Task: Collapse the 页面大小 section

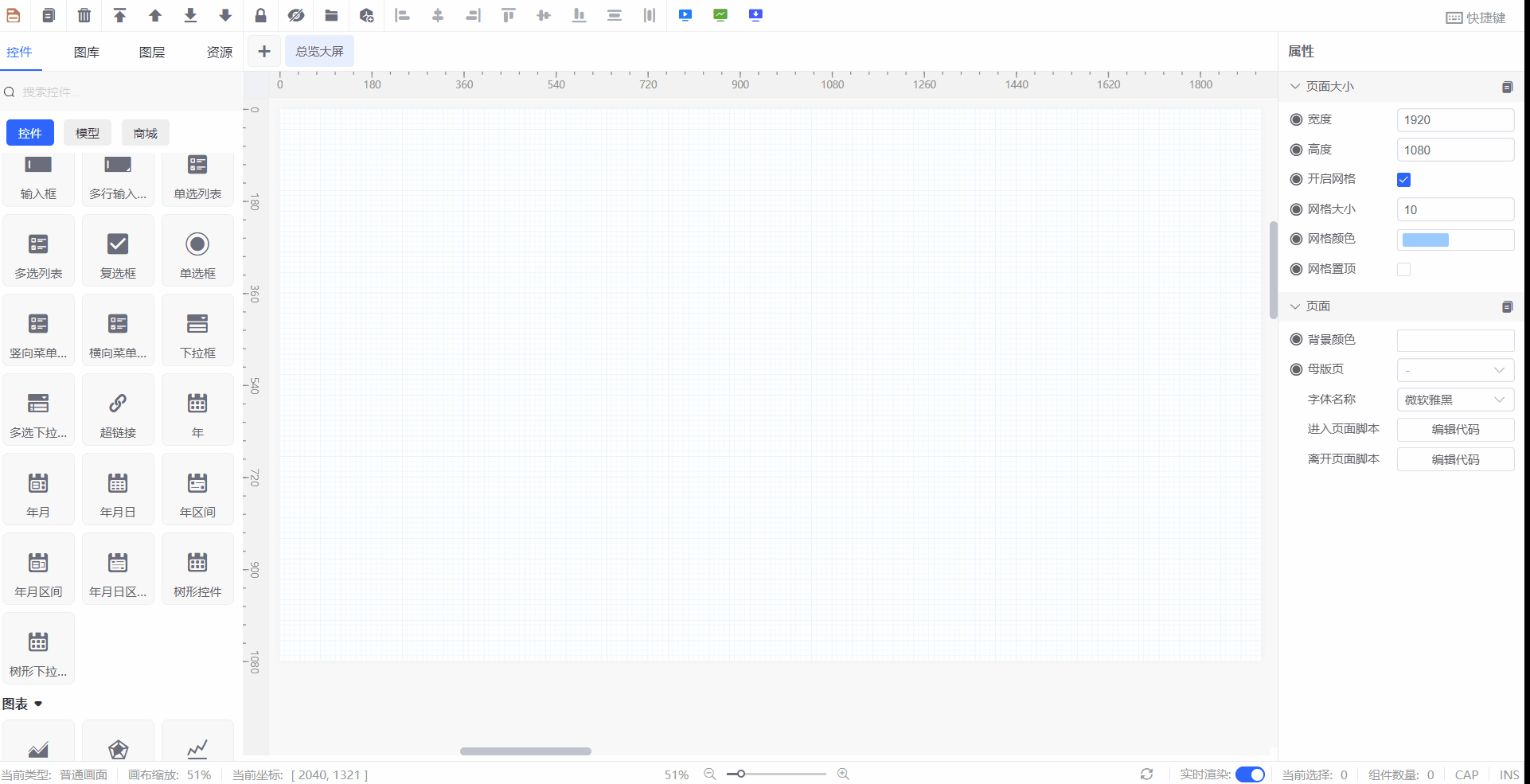Action: click(x=1295, y=86)
